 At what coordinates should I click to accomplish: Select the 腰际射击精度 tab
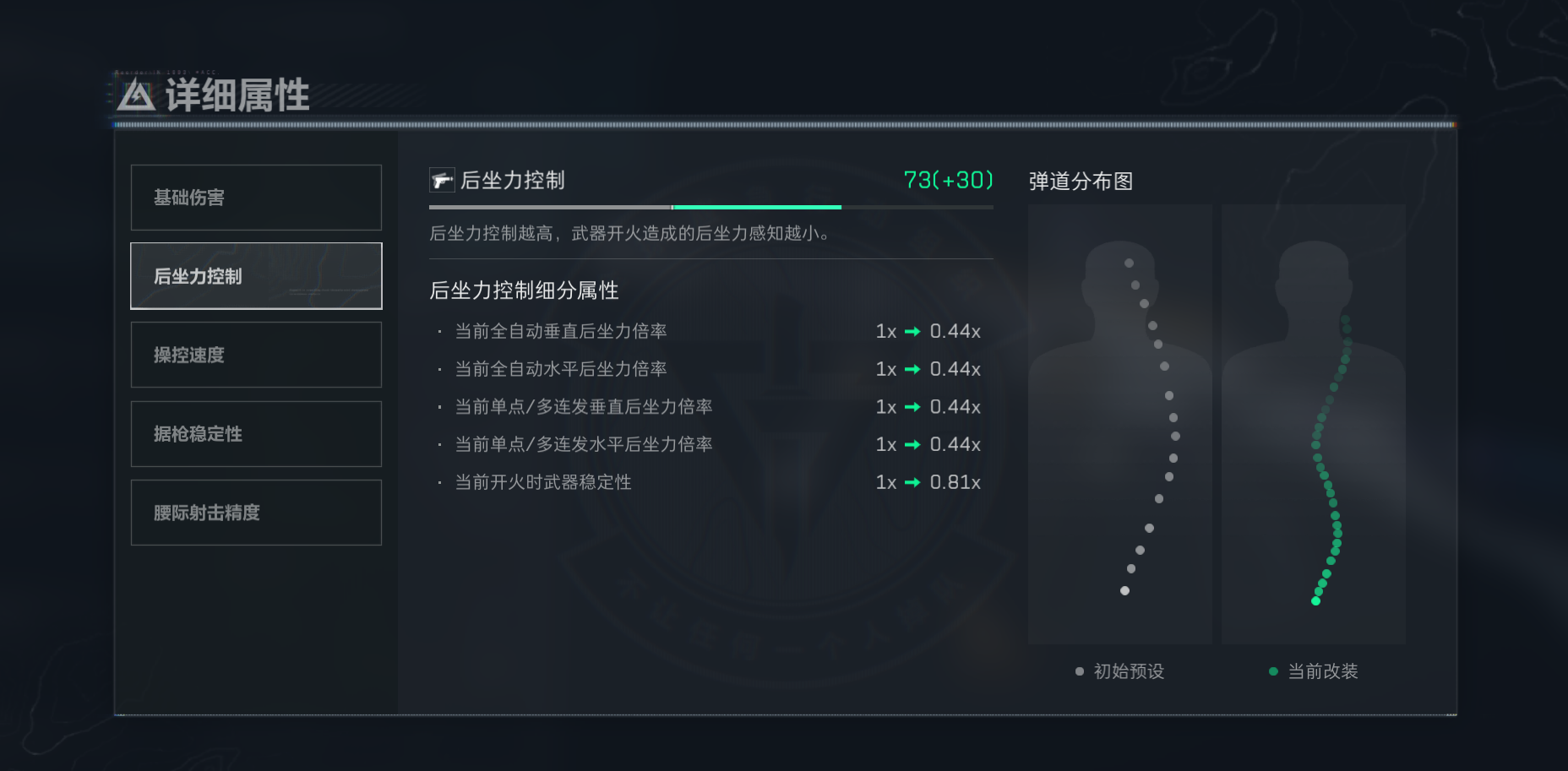(256, 513)
